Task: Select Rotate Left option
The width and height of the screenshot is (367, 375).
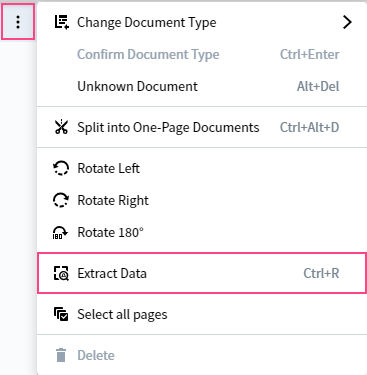Action: click(202, 168)
